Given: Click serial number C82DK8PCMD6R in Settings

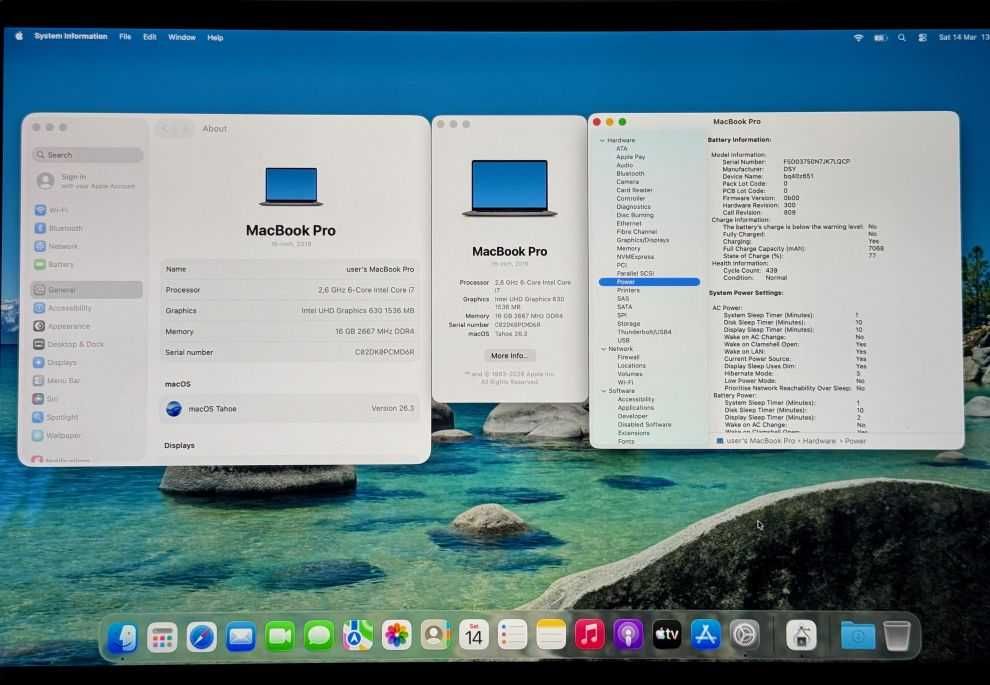Looking at the screenshot, I should point(385,352).
